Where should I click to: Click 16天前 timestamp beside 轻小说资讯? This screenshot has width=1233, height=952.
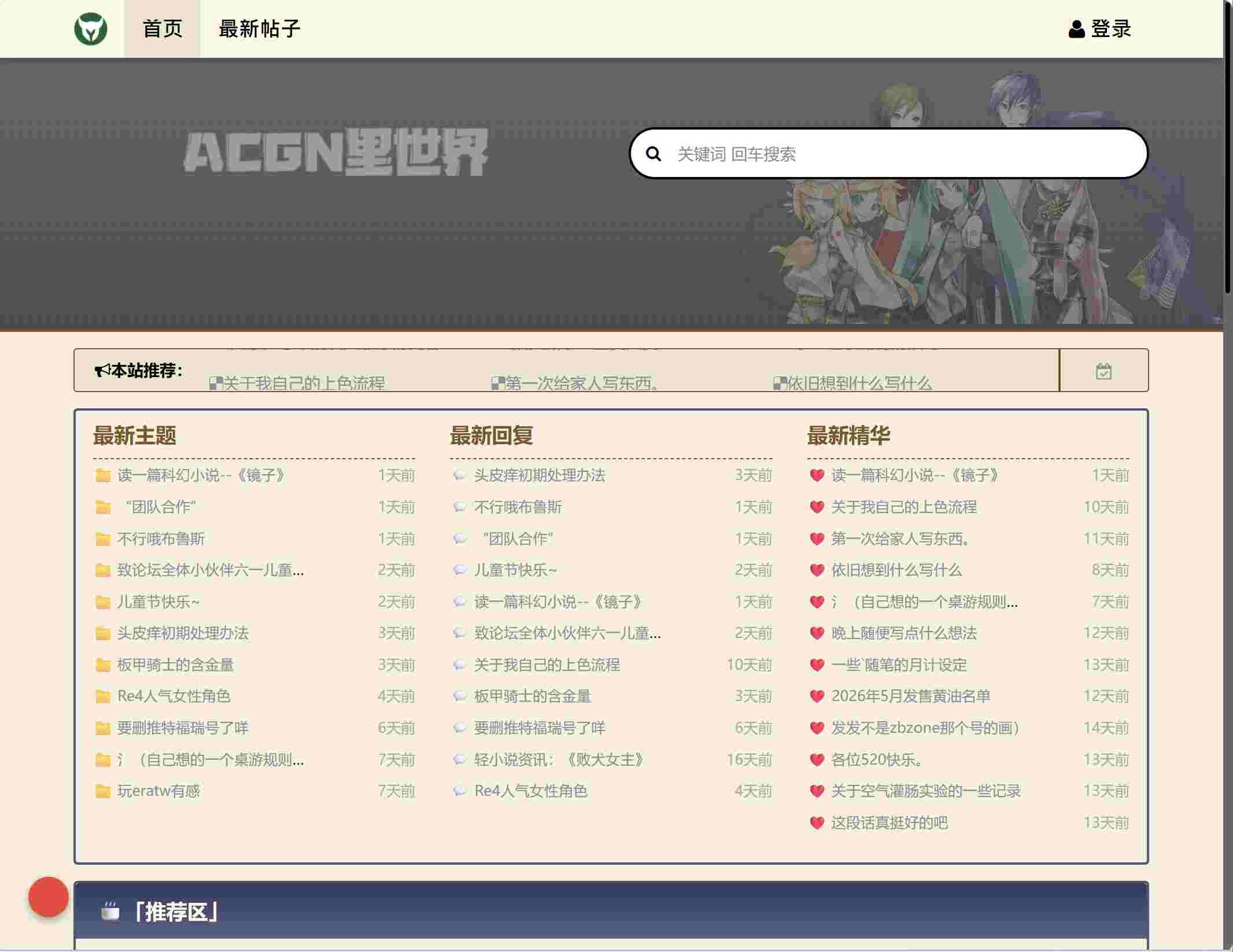pos(750,759)
